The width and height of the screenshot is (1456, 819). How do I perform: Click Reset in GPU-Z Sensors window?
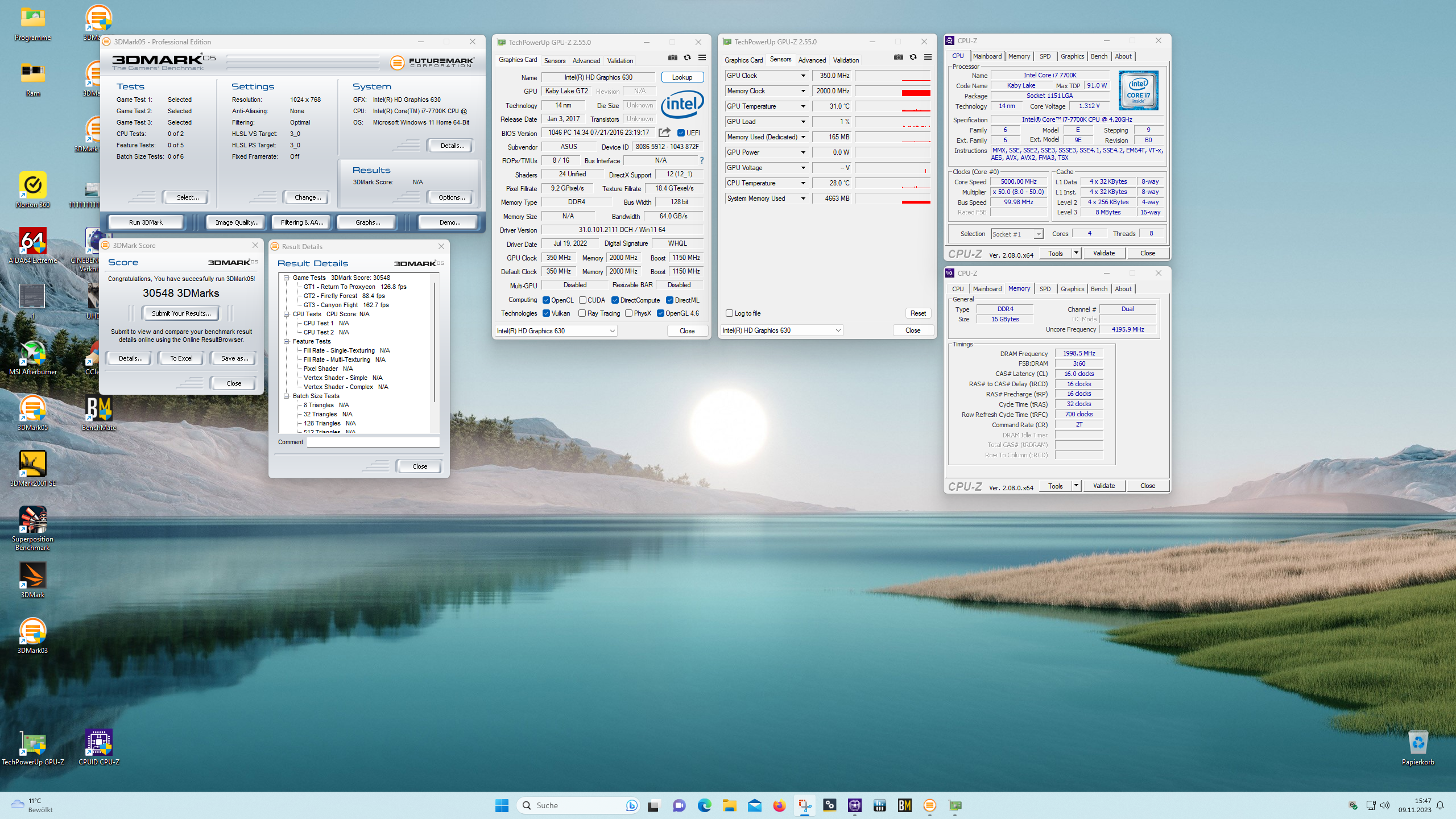[x=918, y=313]
